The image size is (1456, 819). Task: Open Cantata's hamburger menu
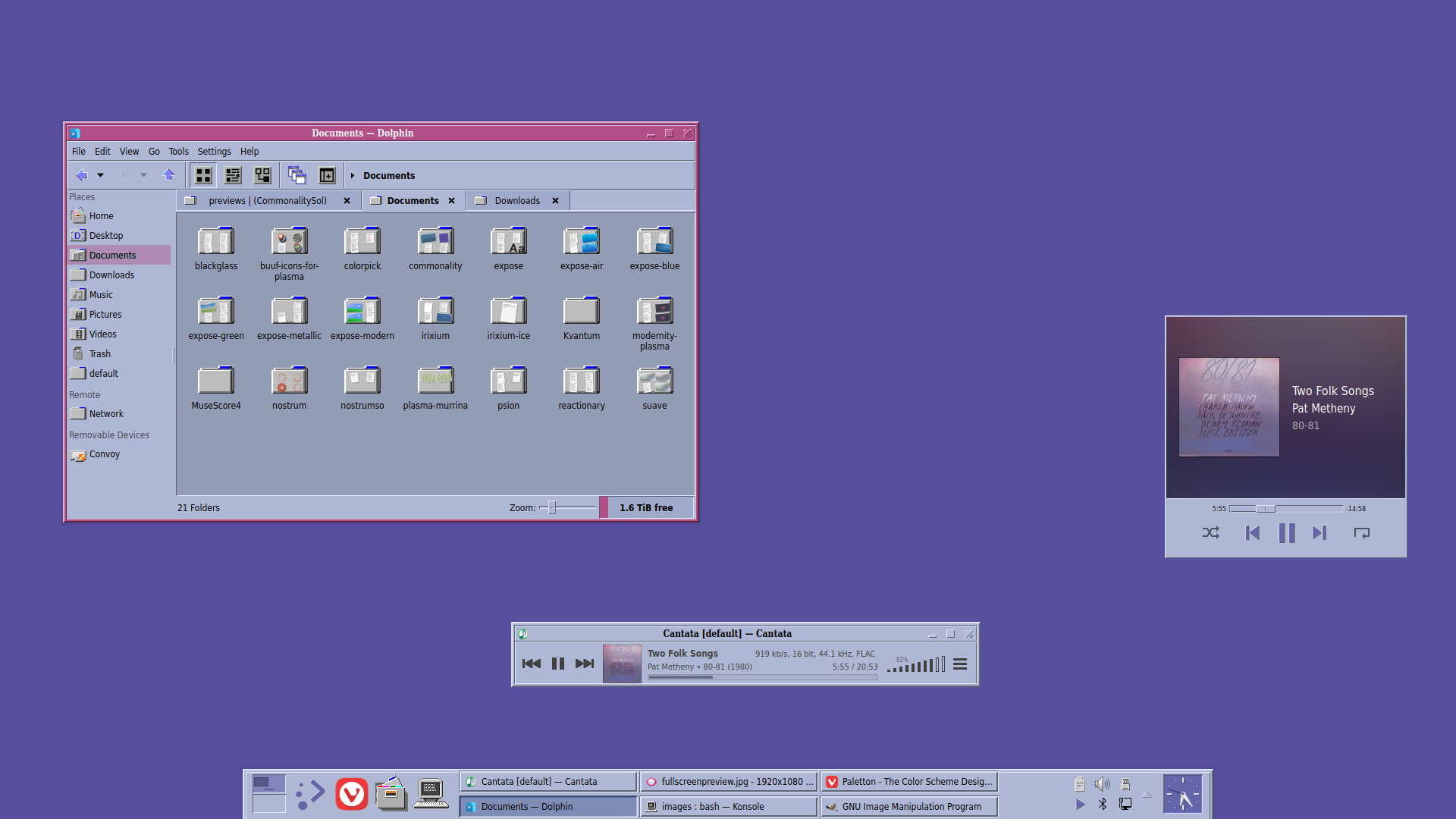[x=959, y=664]
